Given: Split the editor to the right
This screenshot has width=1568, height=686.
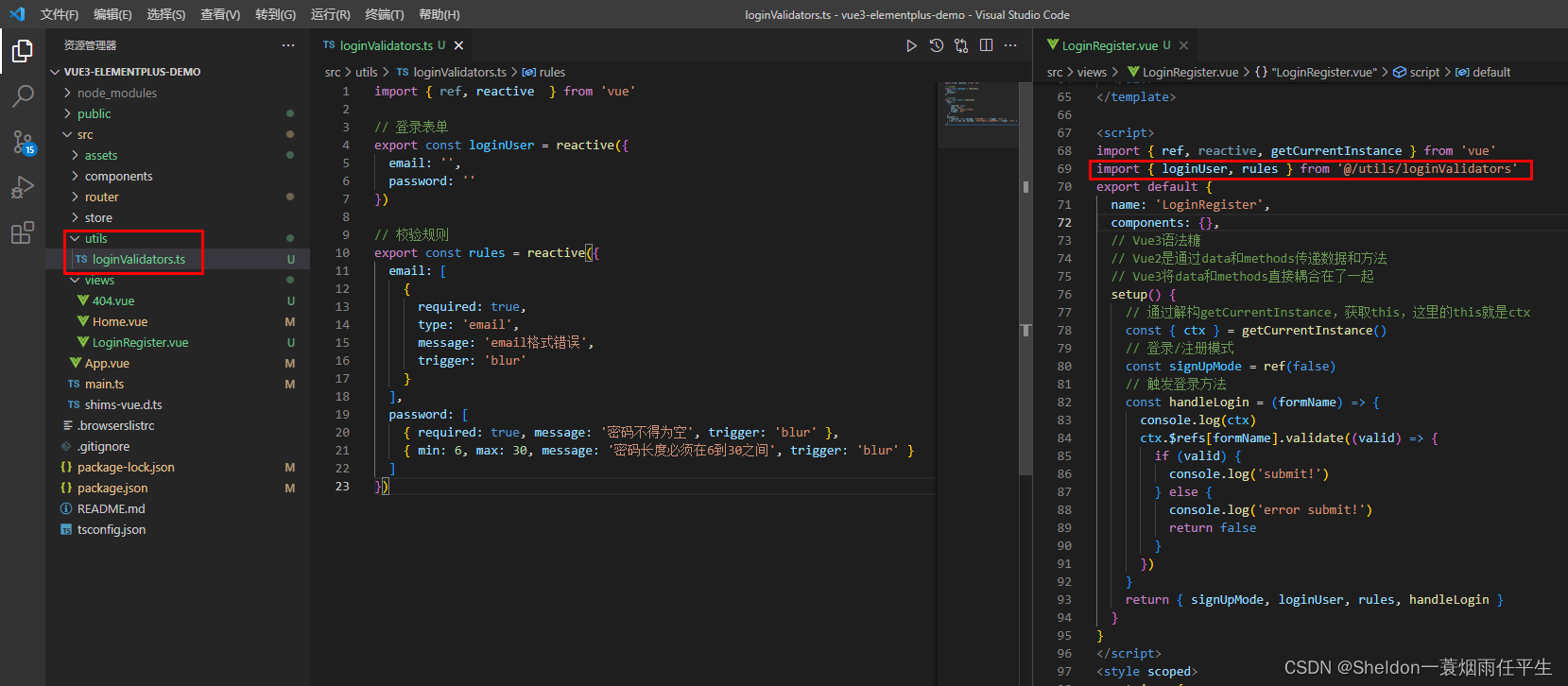Looking at the screenshot, I should click(986, 45).
